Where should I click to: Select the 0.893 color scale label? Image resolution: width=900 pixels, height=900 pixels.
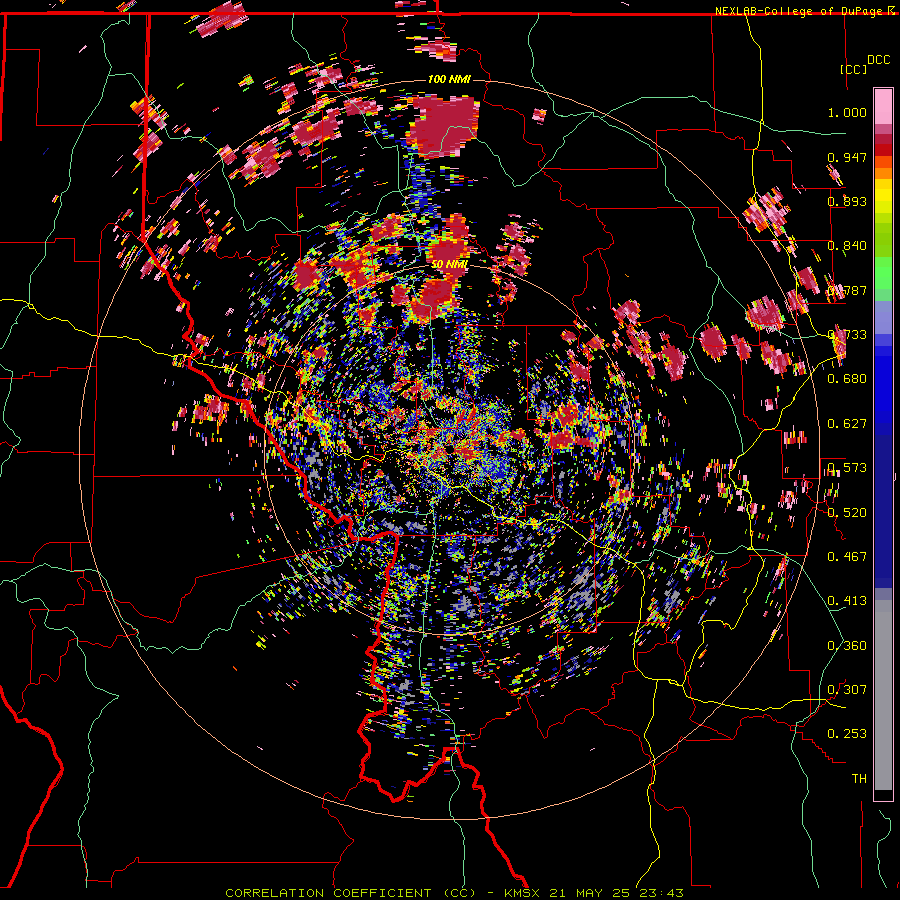[847, 201]
